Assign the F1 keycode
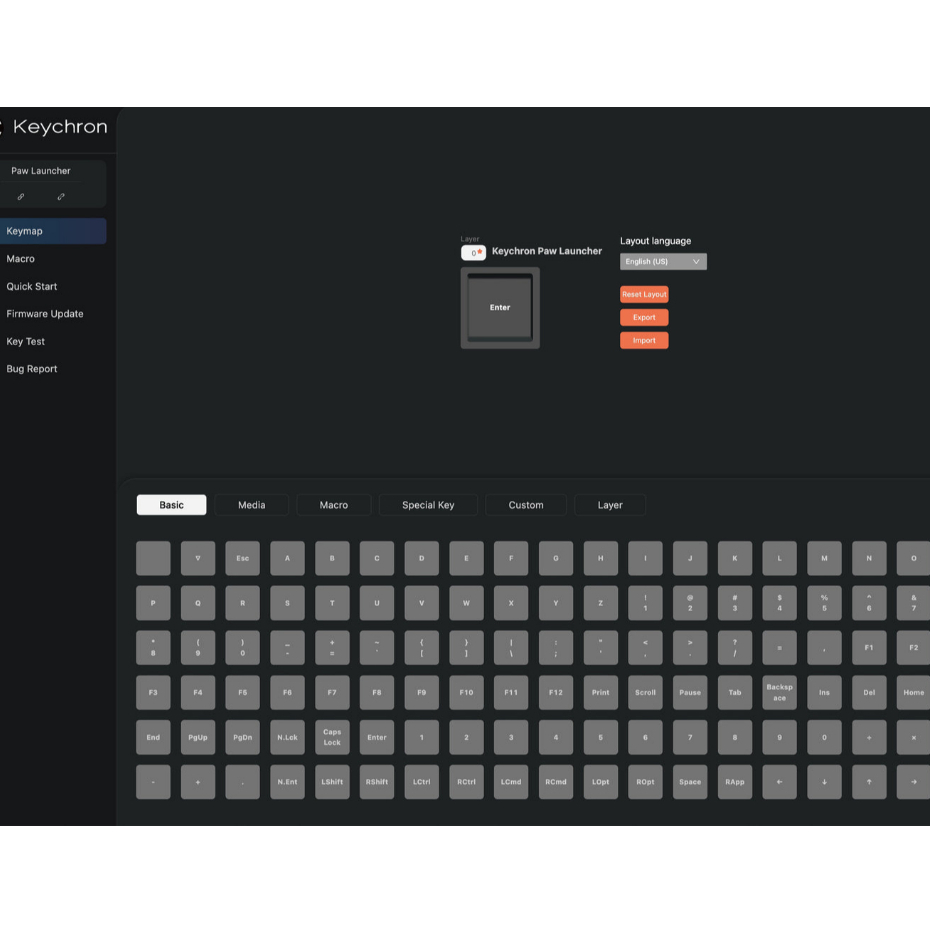 (869, 648)
